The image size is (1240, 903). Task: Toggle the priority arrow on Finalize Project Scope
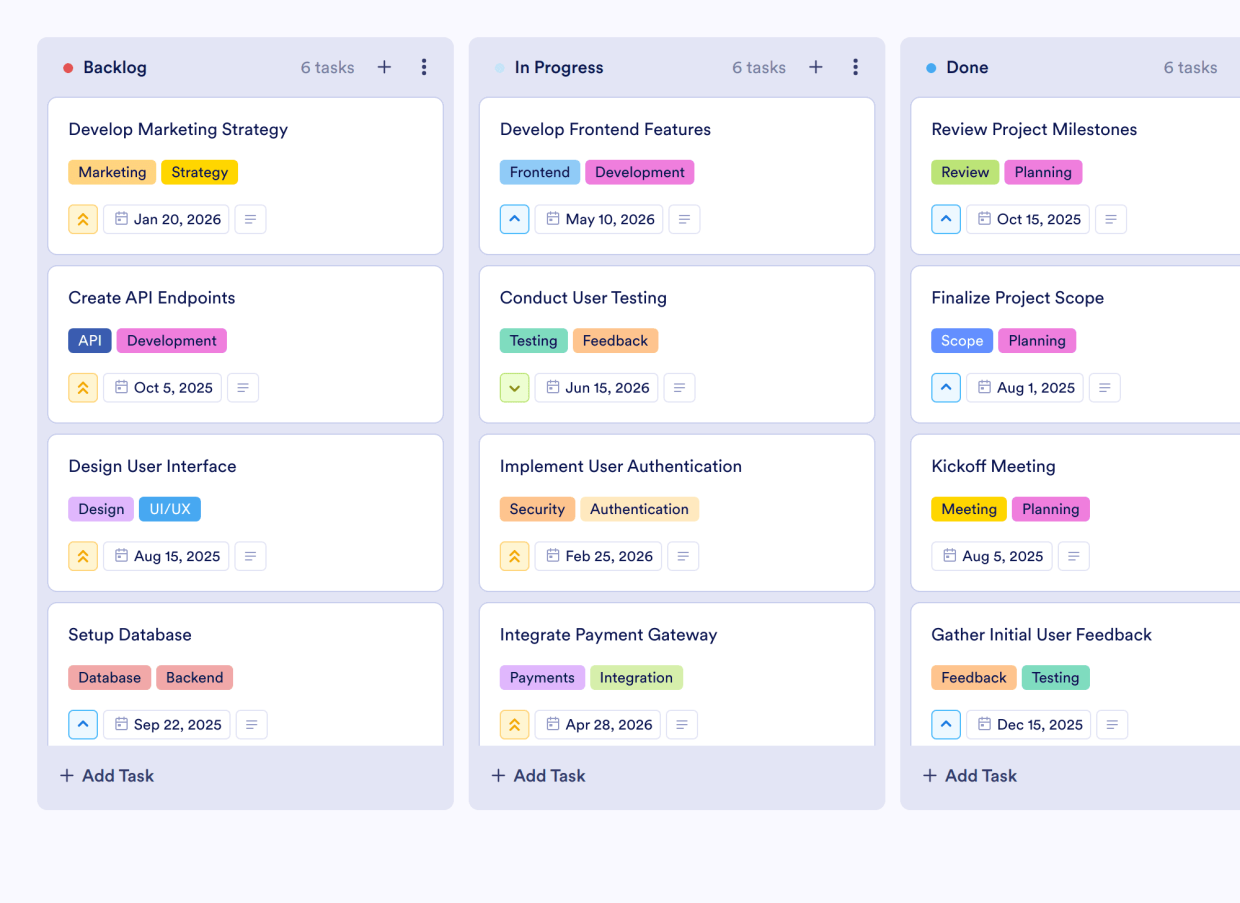[x=946, y=387]
